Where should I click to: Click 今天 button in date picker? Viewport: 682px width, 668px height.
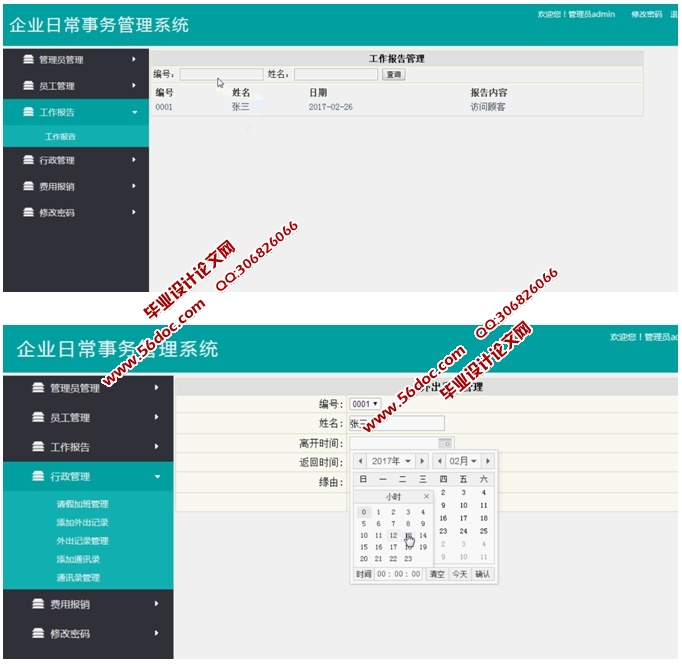click(x=459, y=574)
